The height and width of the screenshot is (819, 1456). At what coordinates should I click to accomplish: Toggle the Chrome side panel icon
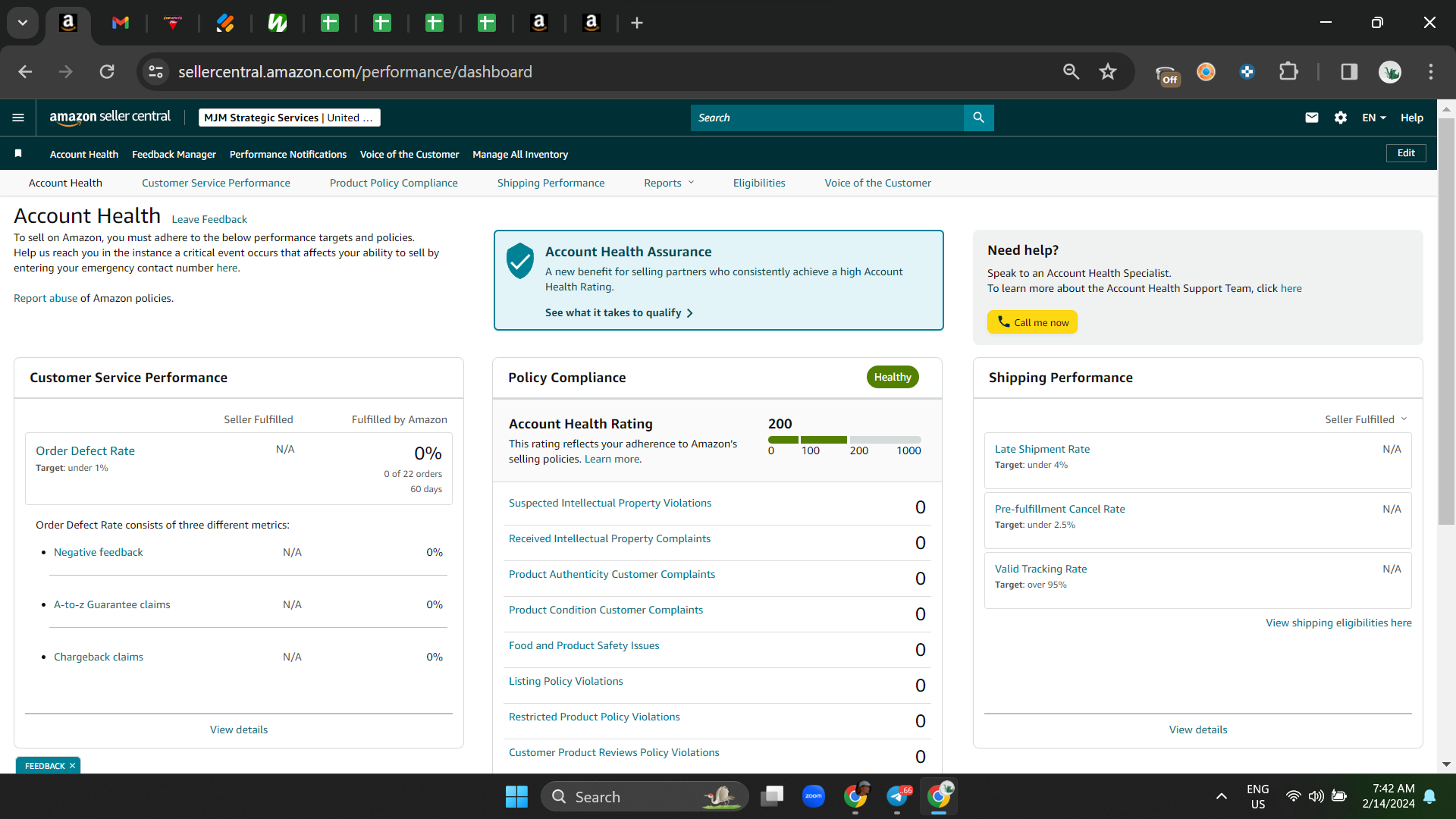[1349, 71]
